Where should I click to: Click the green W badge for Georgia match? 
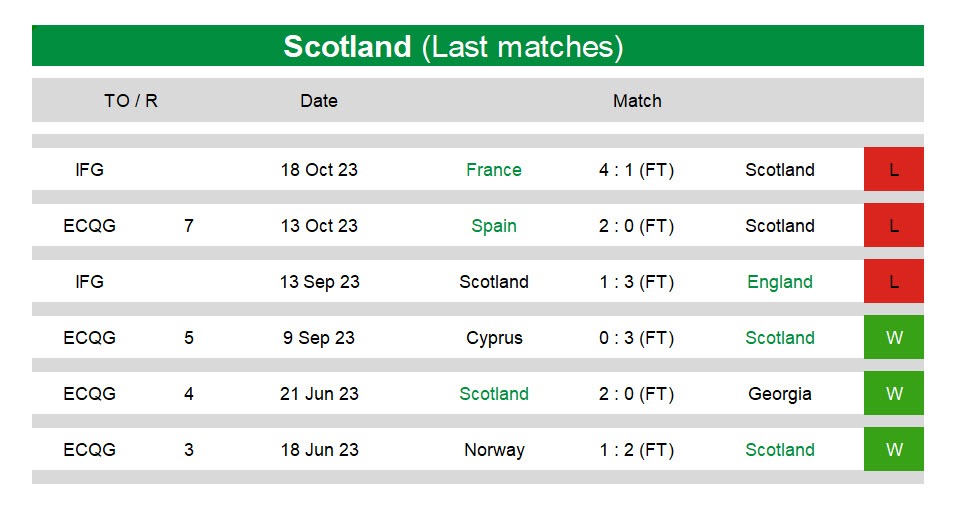[893, 393]
